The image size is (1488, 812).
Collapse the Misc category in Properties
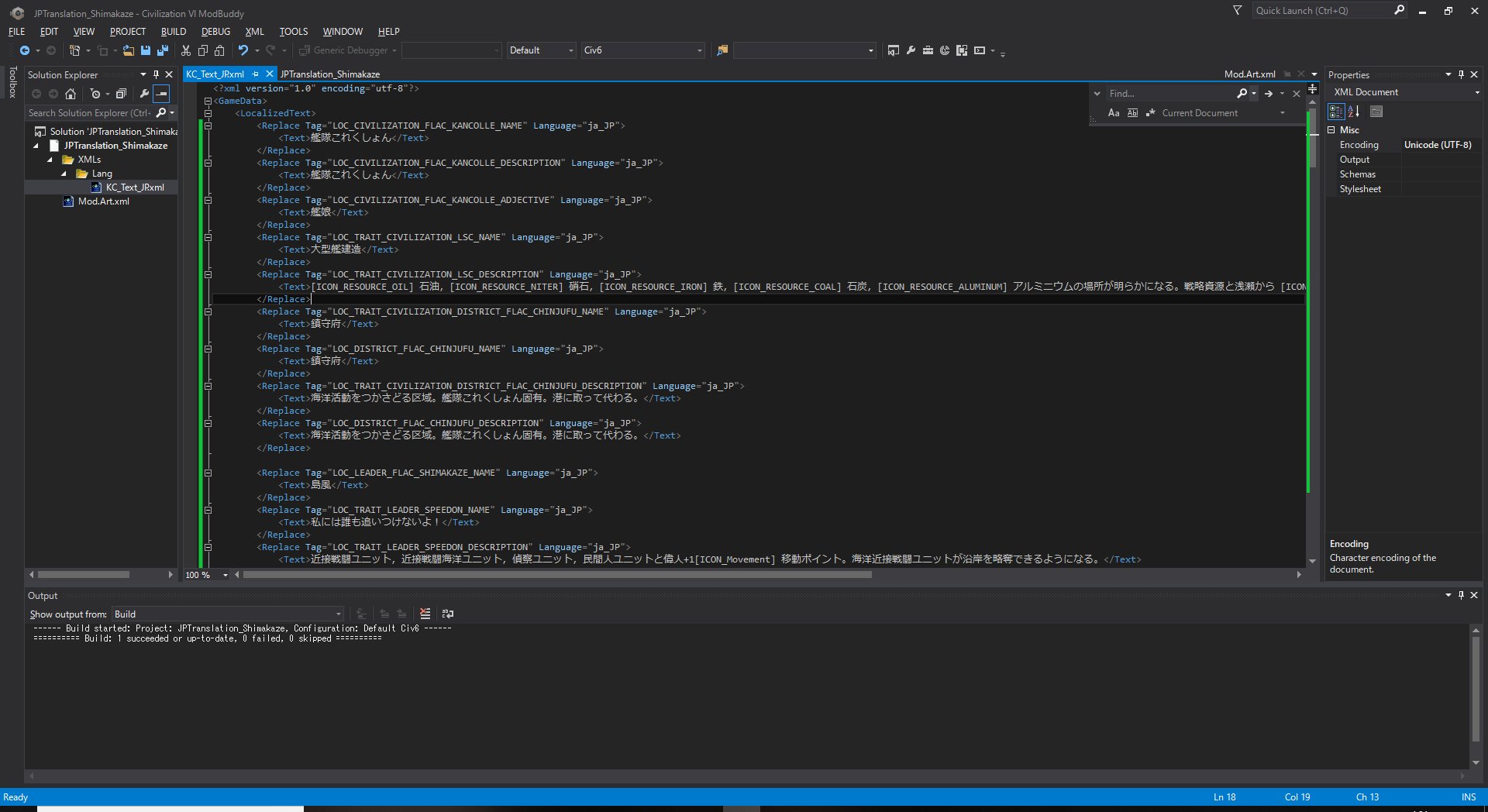pos(1331,130)
